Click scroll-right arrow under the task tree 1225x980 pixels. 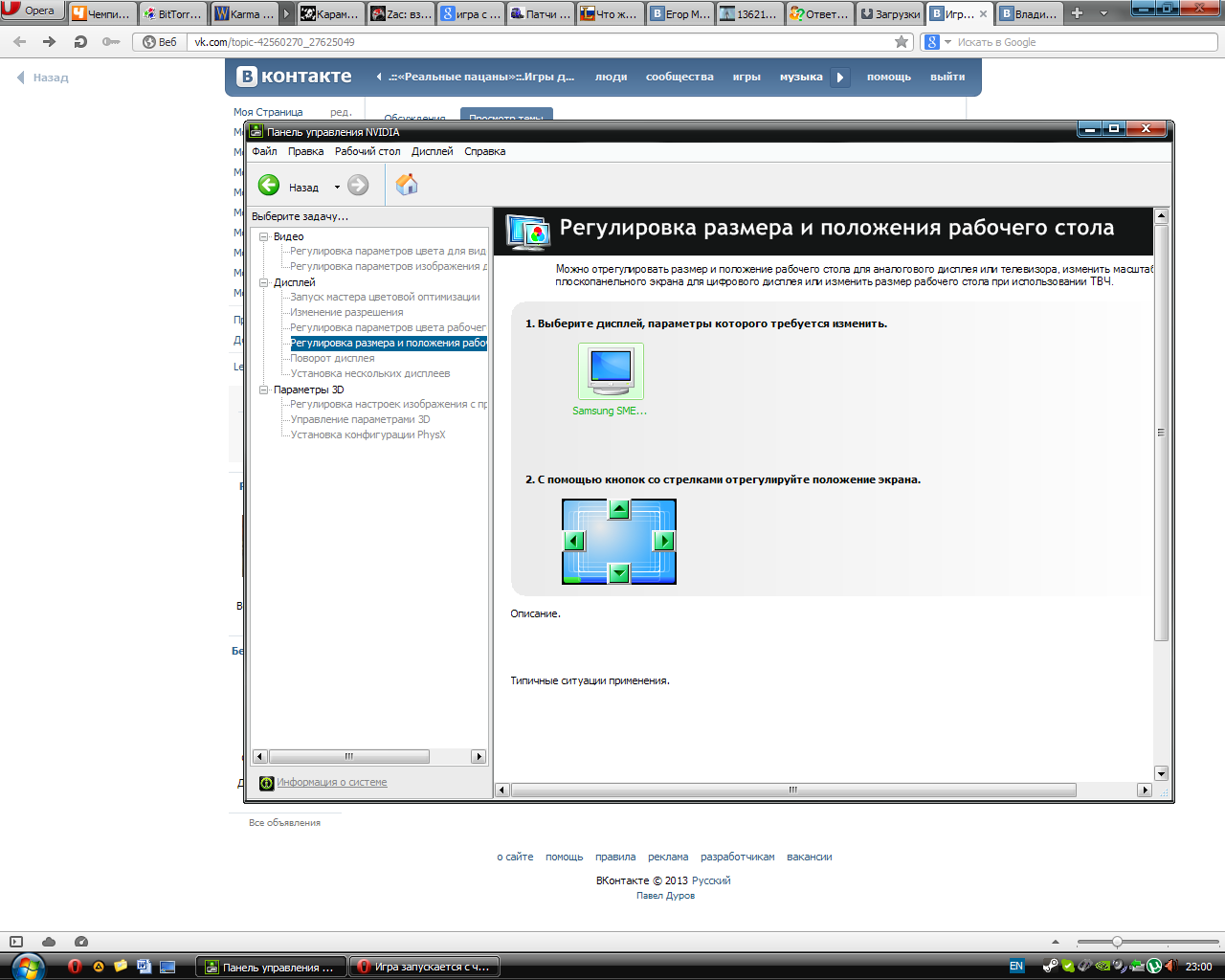(479, 756)
